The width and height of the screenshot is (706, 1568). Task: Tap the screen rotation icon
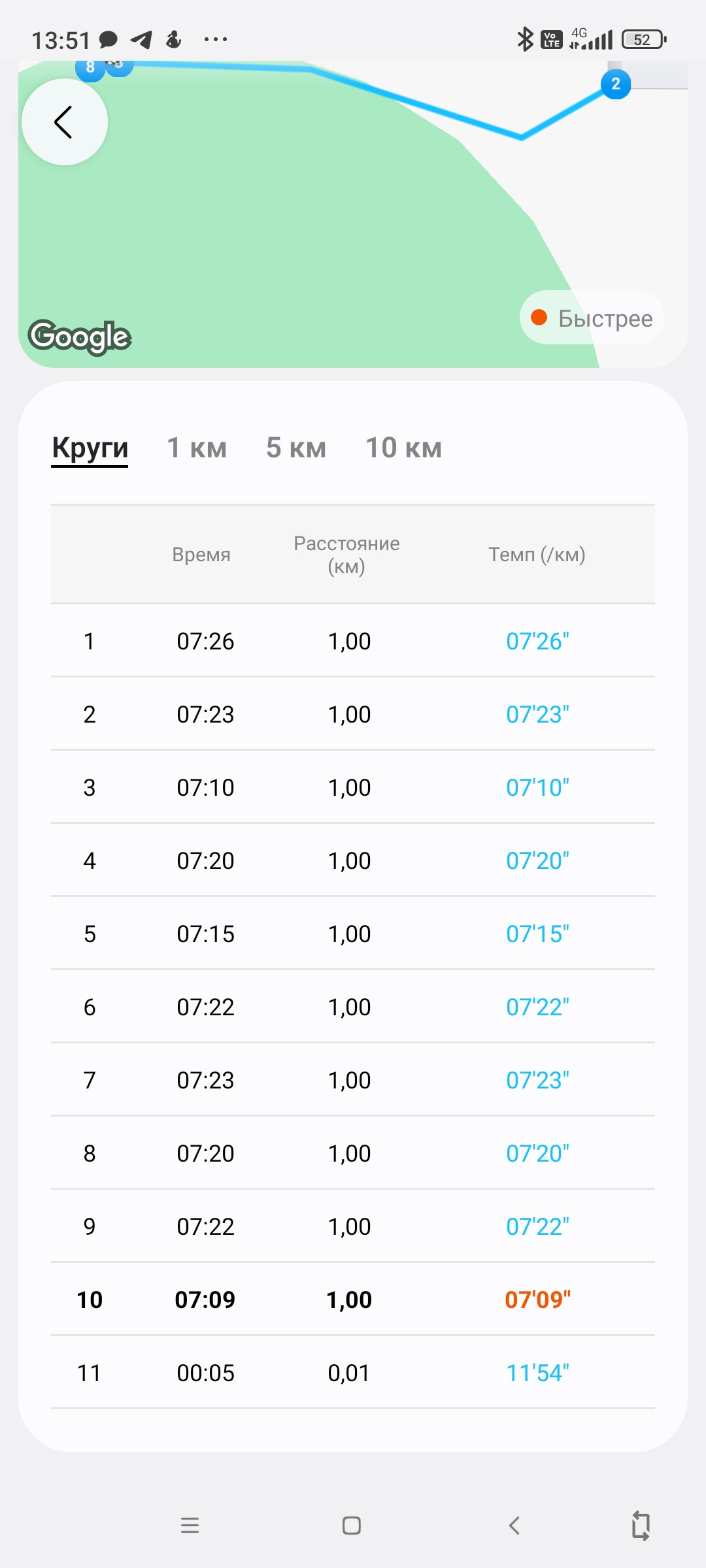641,1526
